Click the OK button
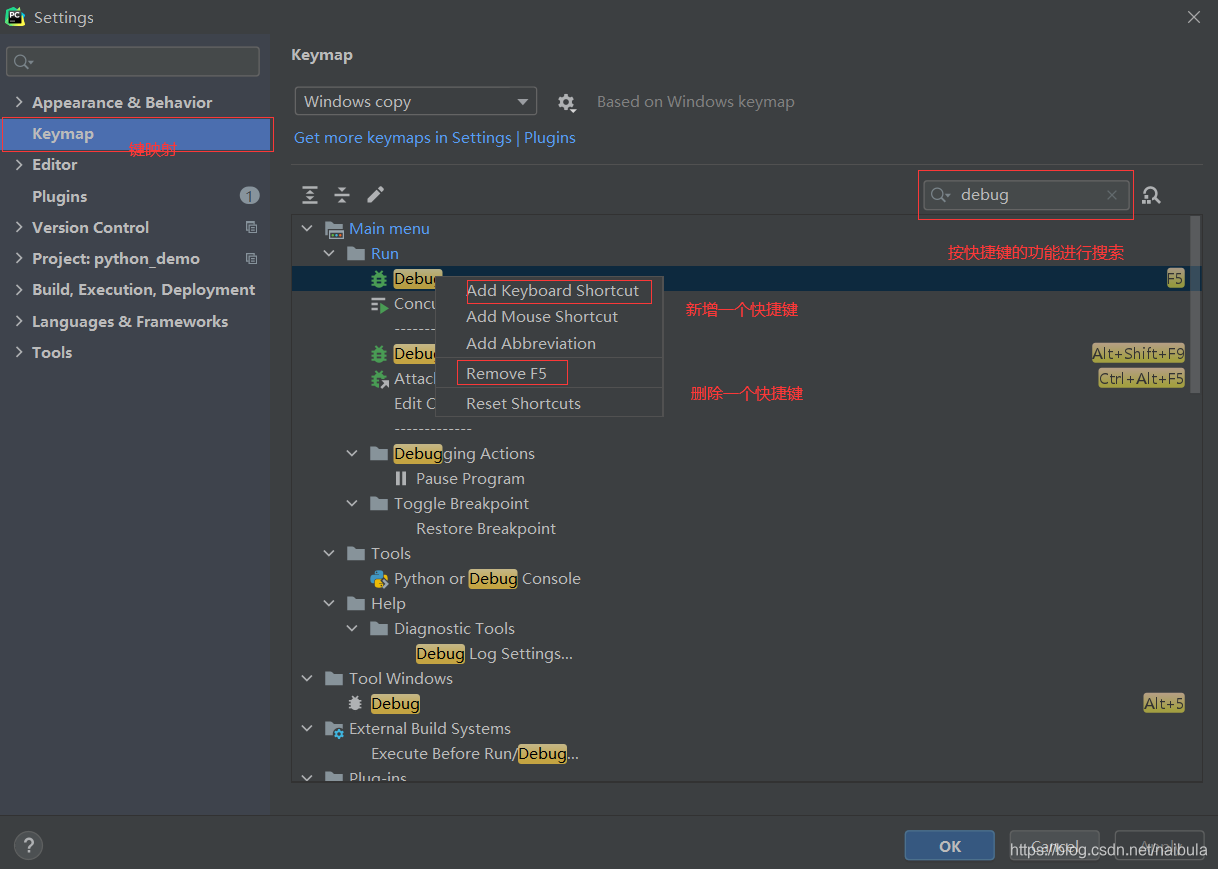 coord(949,846)
